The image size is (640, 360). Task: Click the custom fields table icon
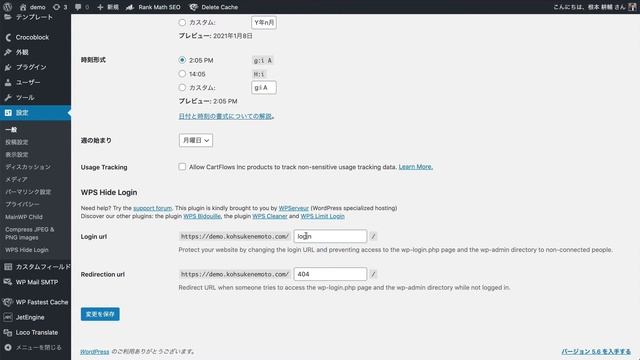pos(8,267)
